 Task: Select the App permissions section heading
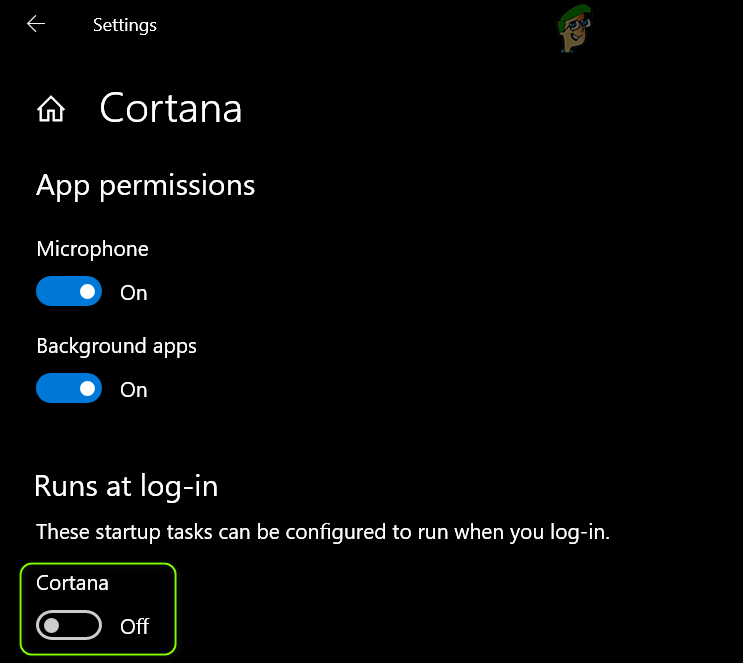click(x=145, y=185)
